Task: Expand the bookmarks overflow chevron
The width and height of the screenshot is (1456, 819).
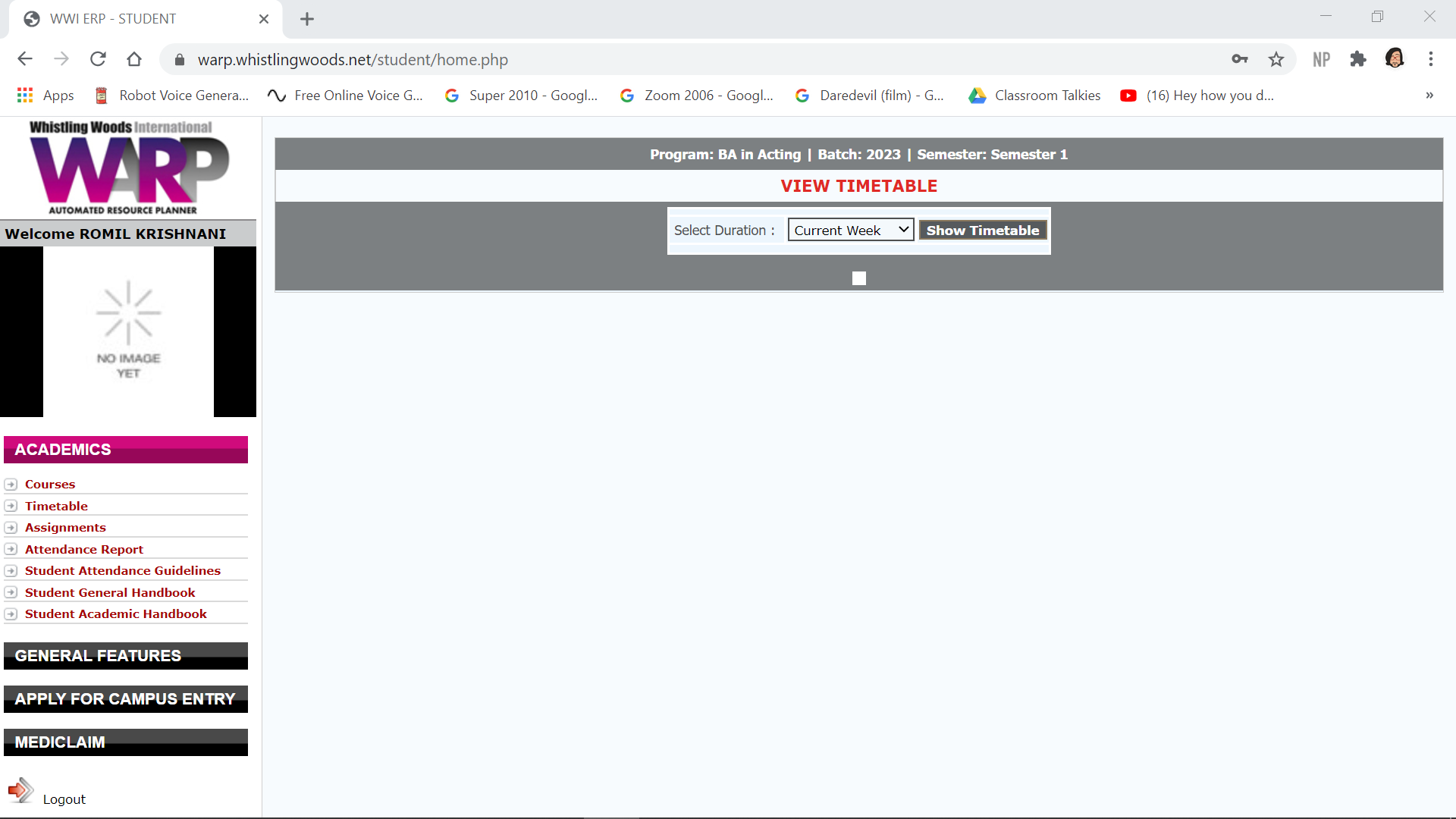Action: [x=1429, y=95]
